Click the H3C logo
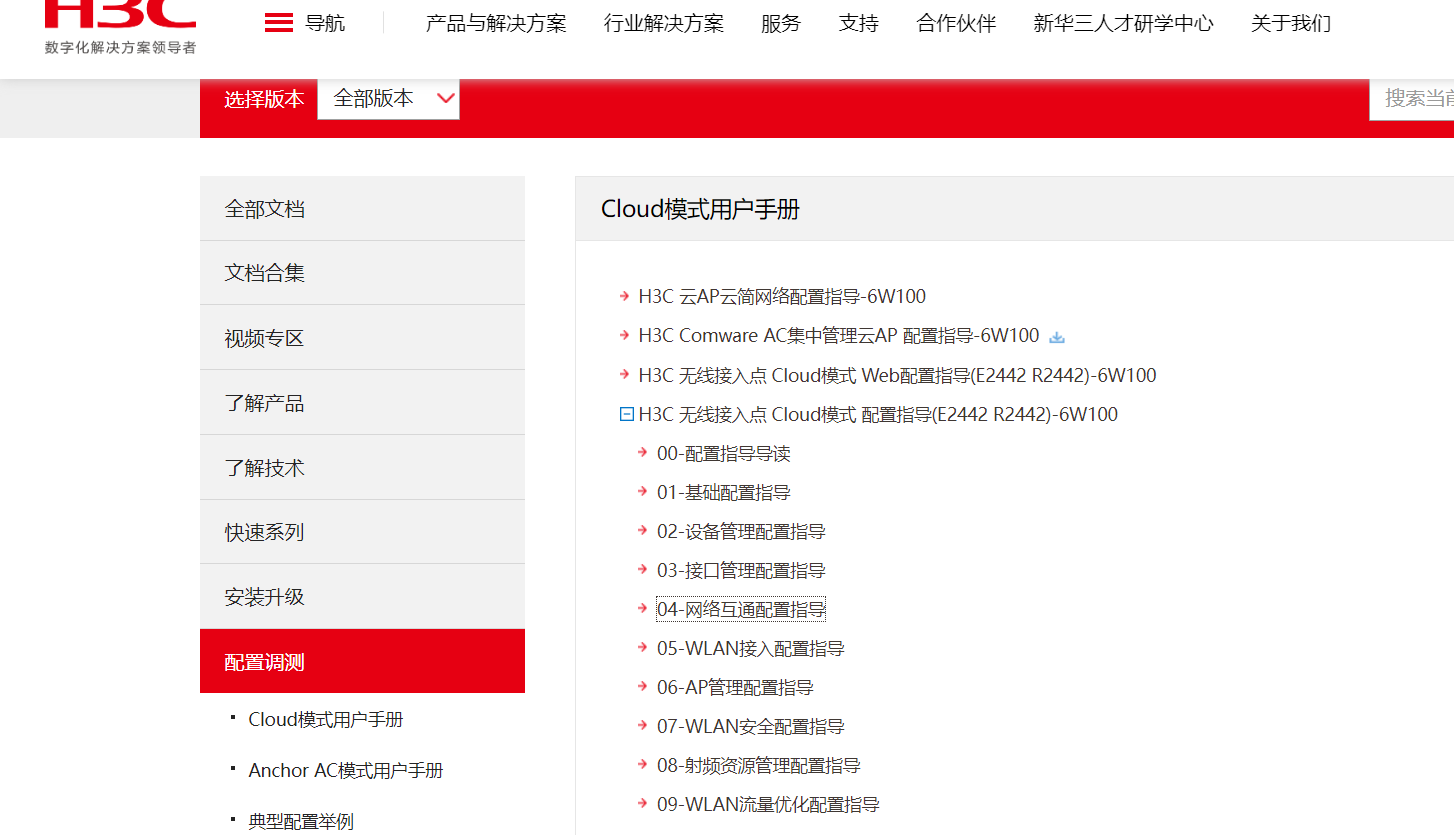This screenshot has width=1454, height=835. 120,27
